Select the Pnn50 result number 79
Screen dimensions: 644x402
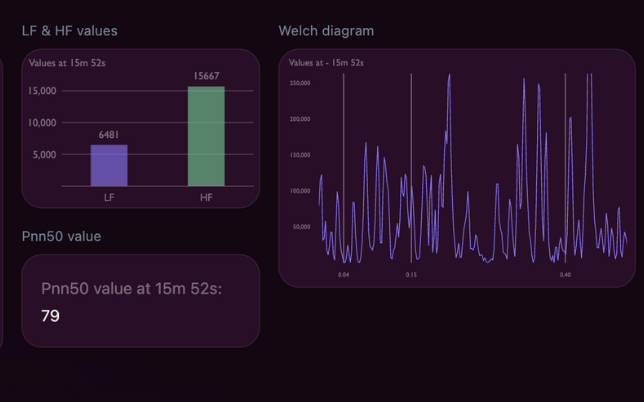(50, 316)
